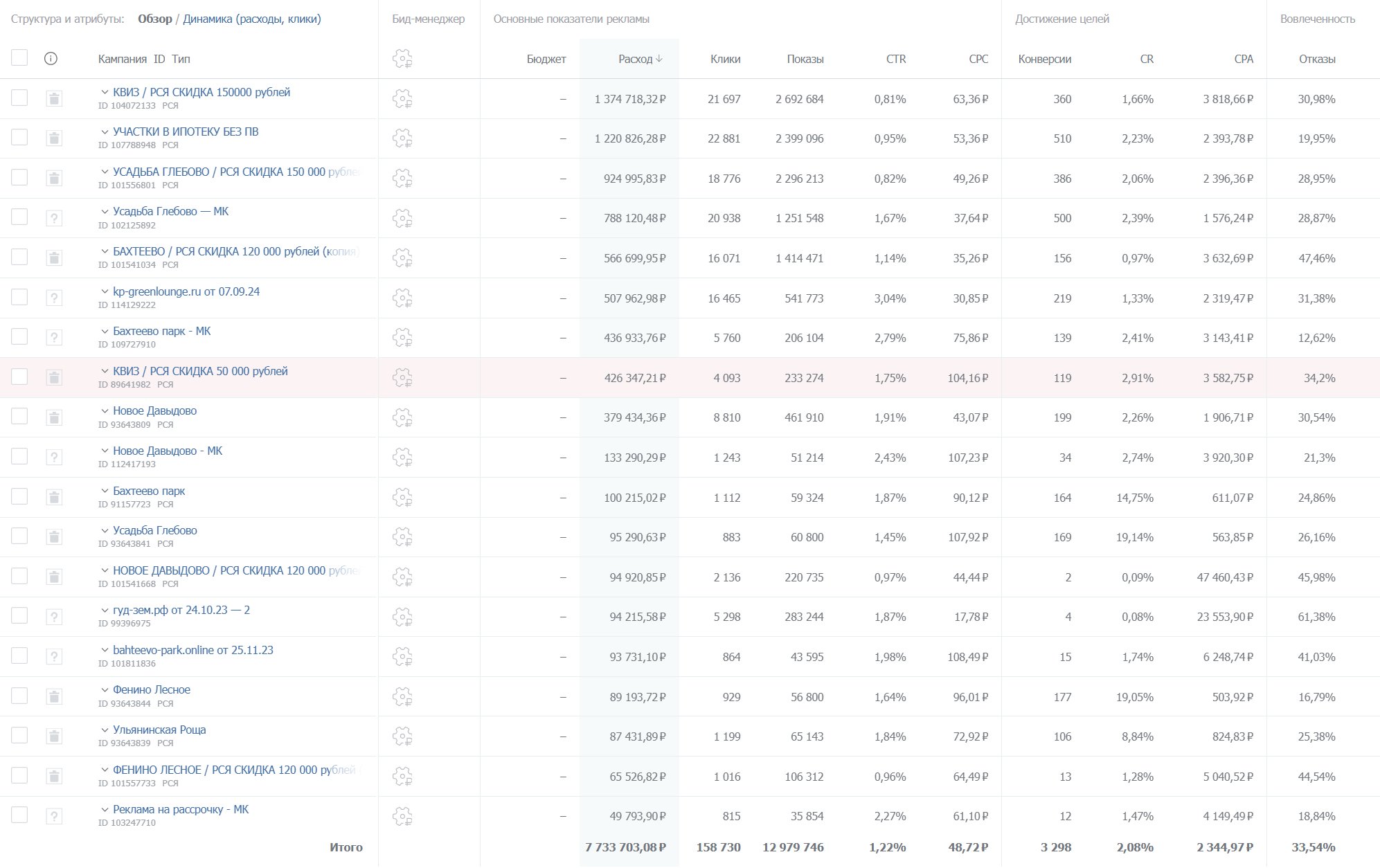This screenshot has width=1380, height=868.
Task: Sort by the Конверсии column header
Action: tap(1044, 59)
